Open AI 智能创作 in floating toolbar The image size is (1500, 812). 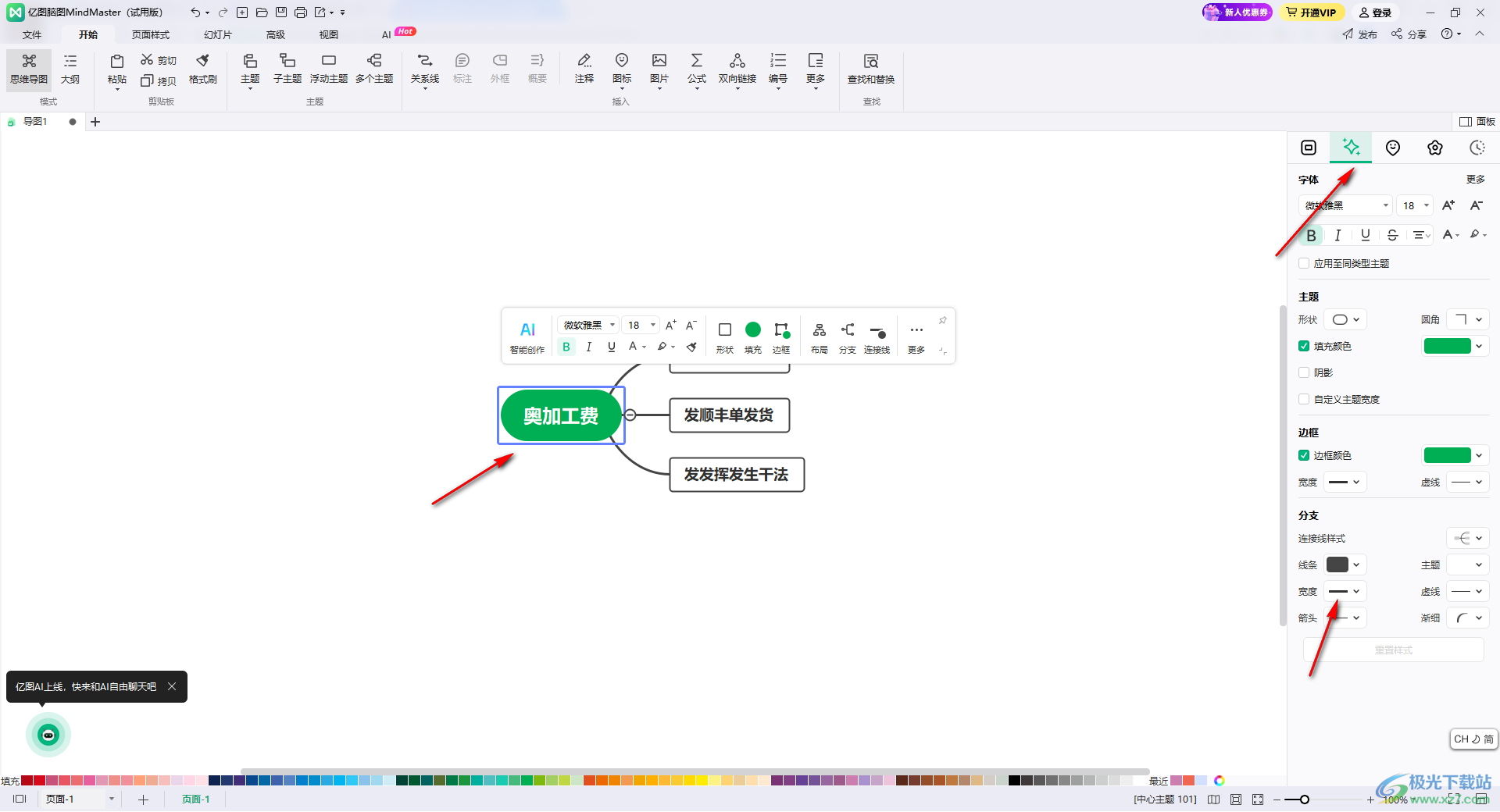click(527, 337)
